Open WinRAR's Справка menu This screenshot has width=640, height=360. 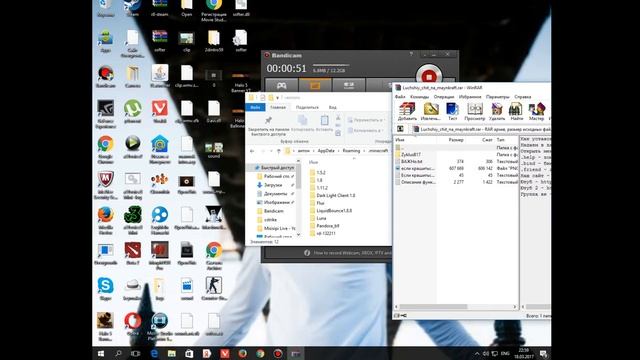[522, 97]
